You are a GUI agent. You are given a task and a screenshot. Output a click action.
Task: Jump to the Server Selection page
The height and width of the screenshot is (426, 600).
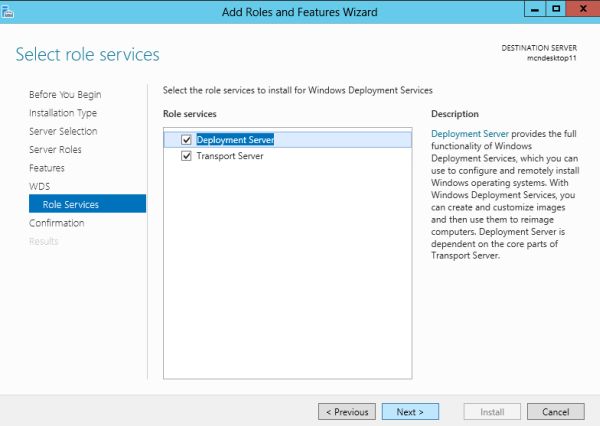pos(63,131)
